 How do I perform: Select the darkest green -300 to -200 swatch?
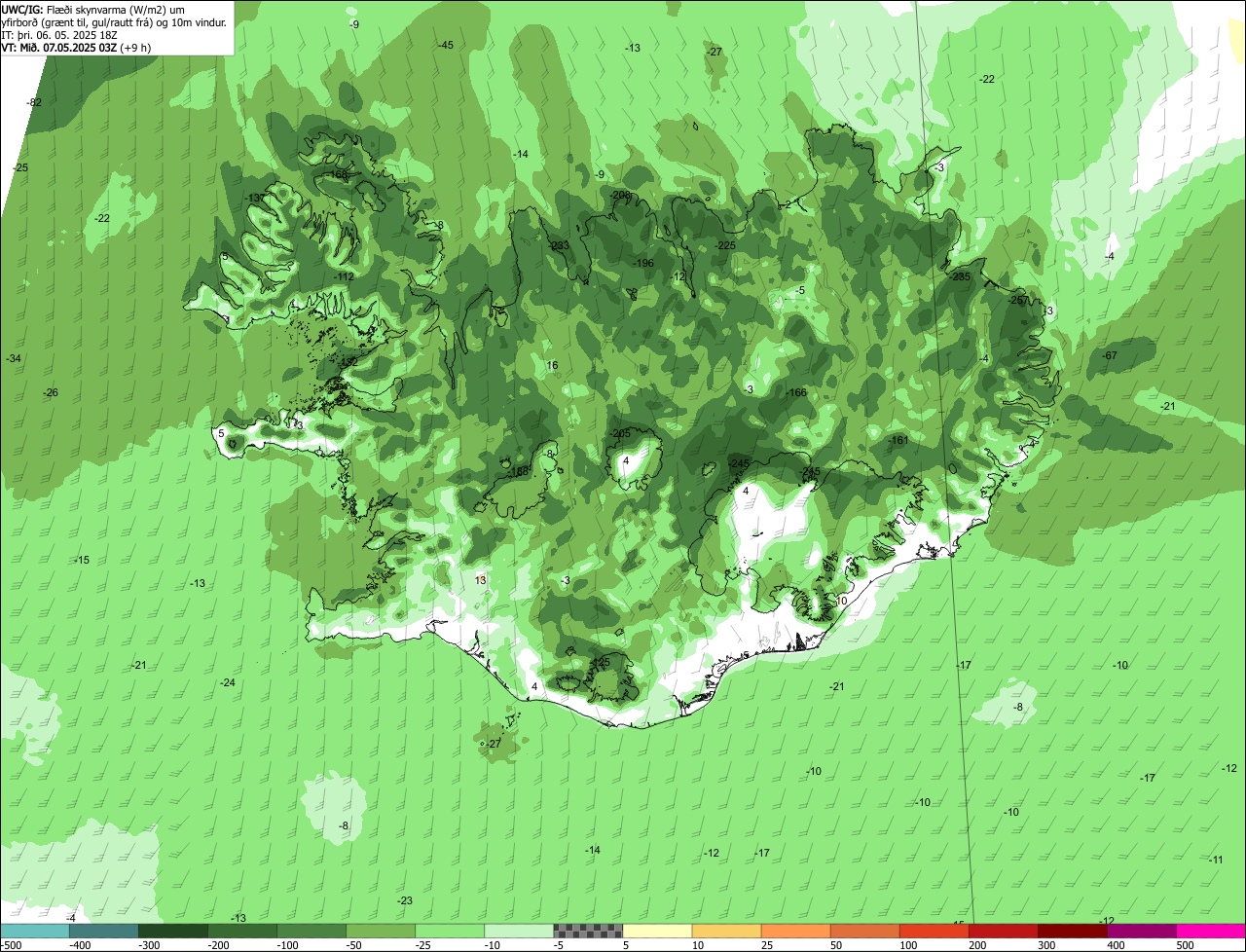(172, 931)
